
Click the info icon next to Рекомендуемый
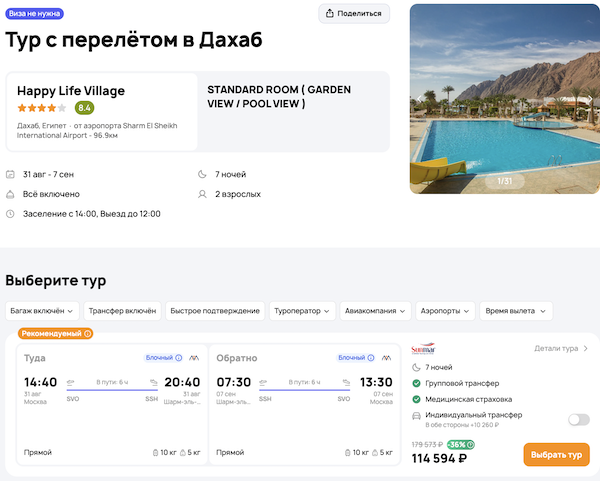pos(88,333)
